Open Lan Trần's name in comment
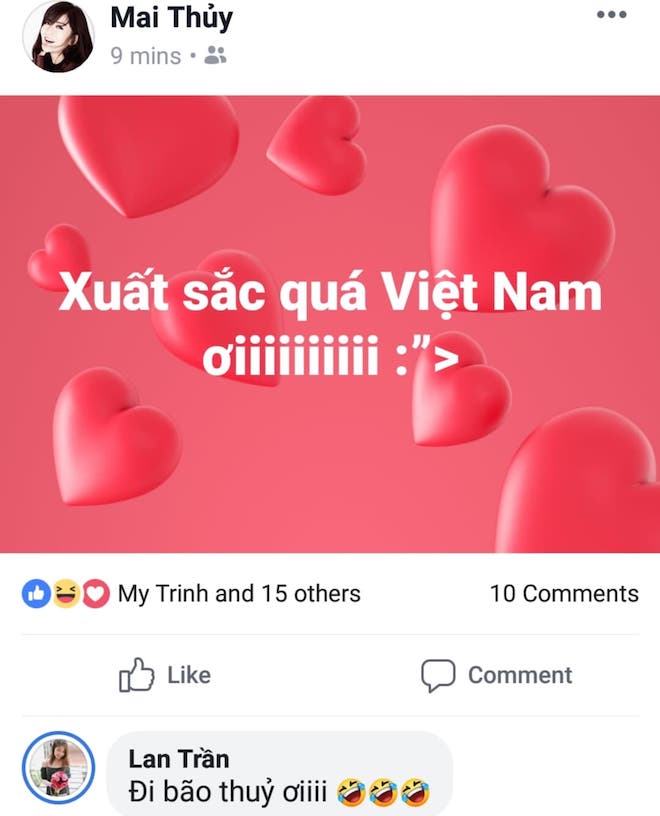 [179, 759]
